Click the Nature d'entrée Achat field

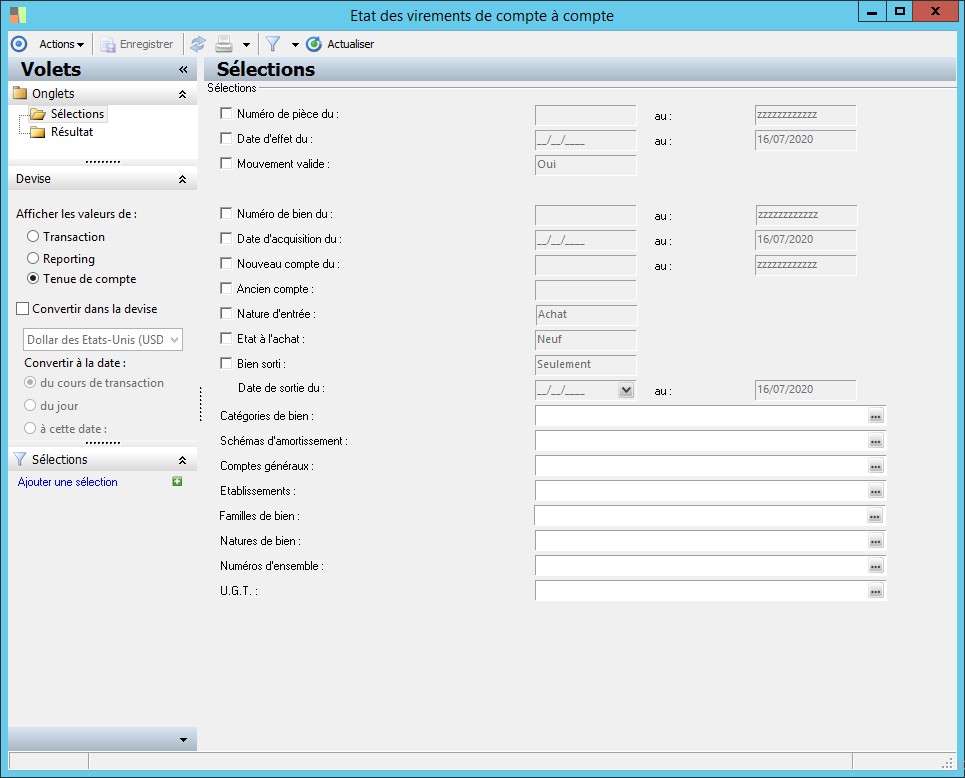(x=586, y=315)
